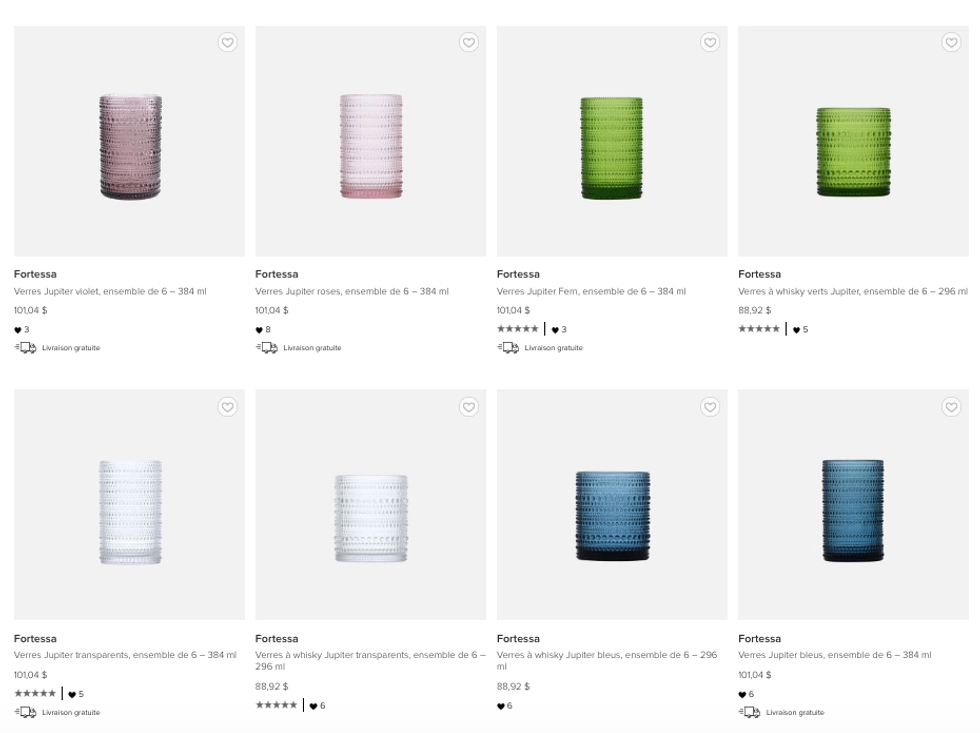Click the five-star rating of the transparent Jupiter glasses

pyautogui.click(x=34, y=692)
